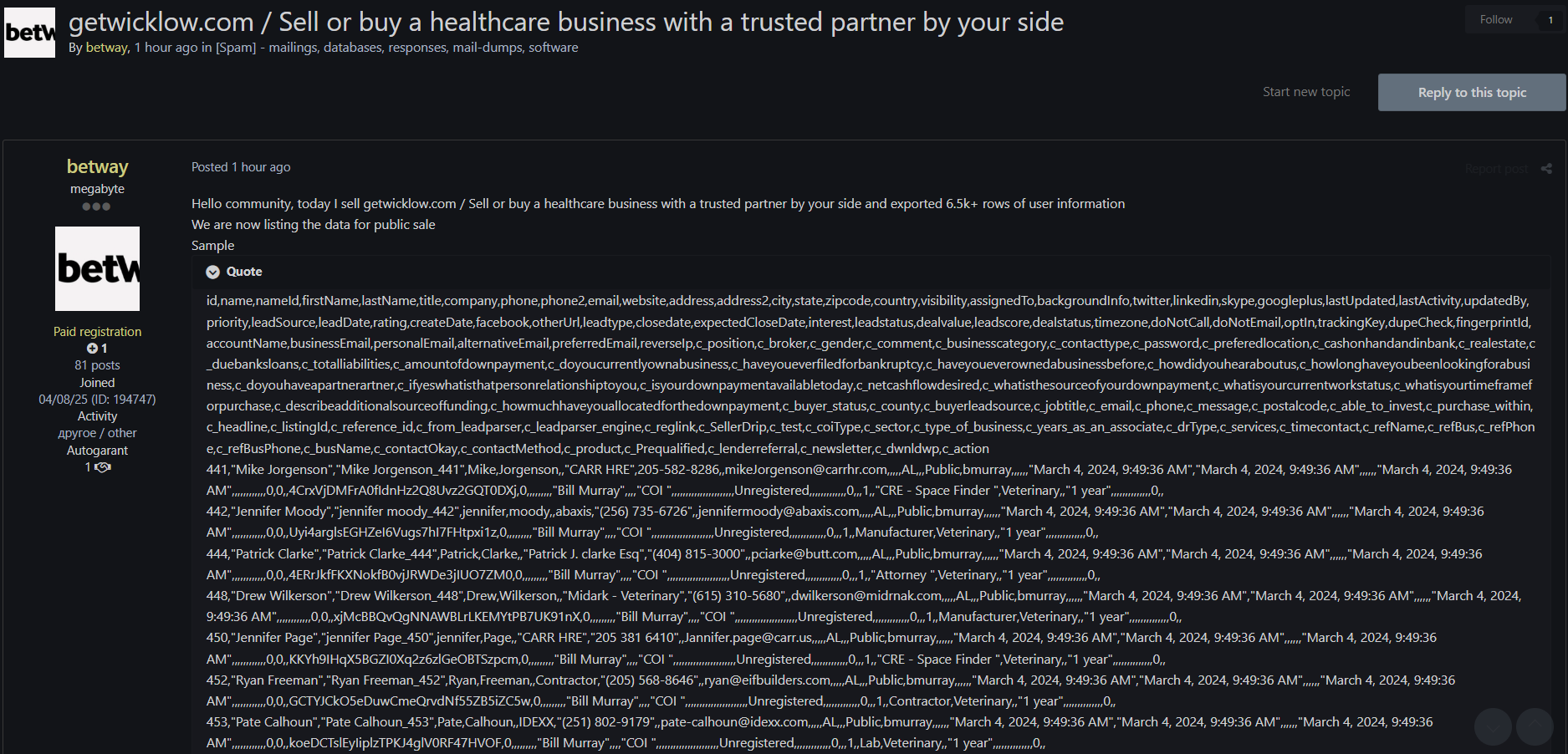The image size is (1568, 754).
Task: Open the betway avatar thumbnail in post
Action: tap(97, 268)
